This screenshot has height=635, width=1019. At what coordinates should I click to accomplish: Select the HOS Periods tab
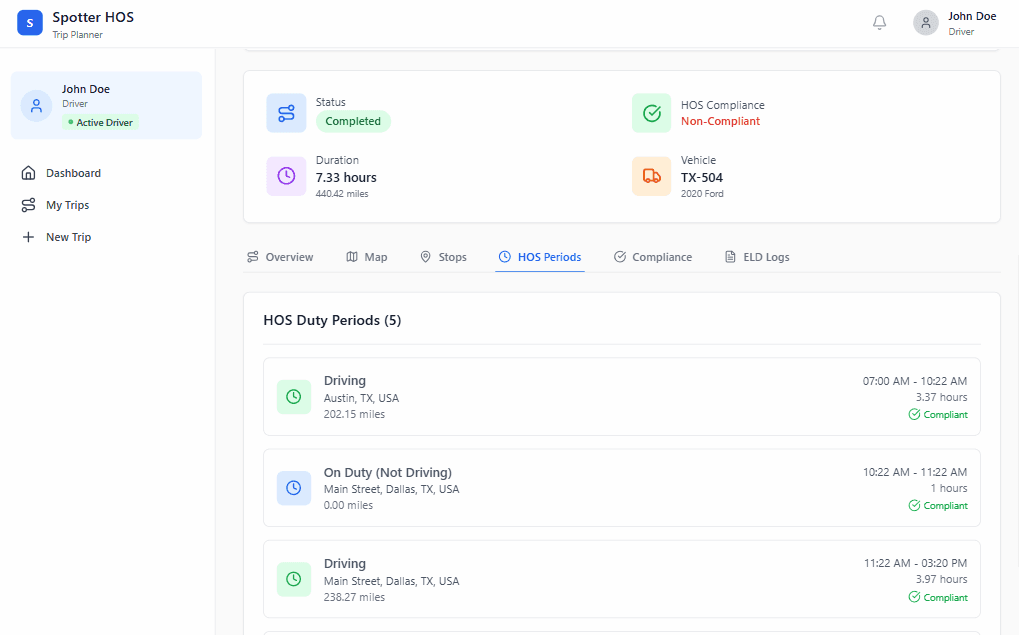click(540, 257)
